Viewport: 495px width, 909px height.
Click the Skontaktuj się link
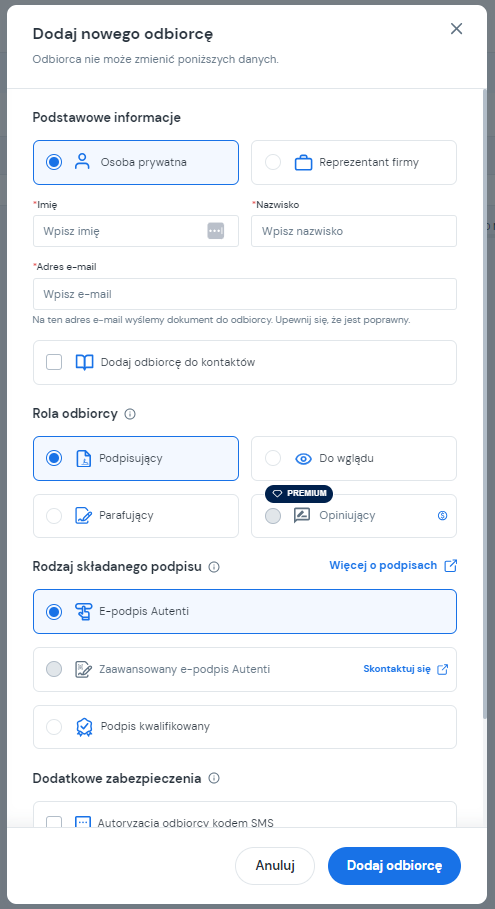point(397,669)
